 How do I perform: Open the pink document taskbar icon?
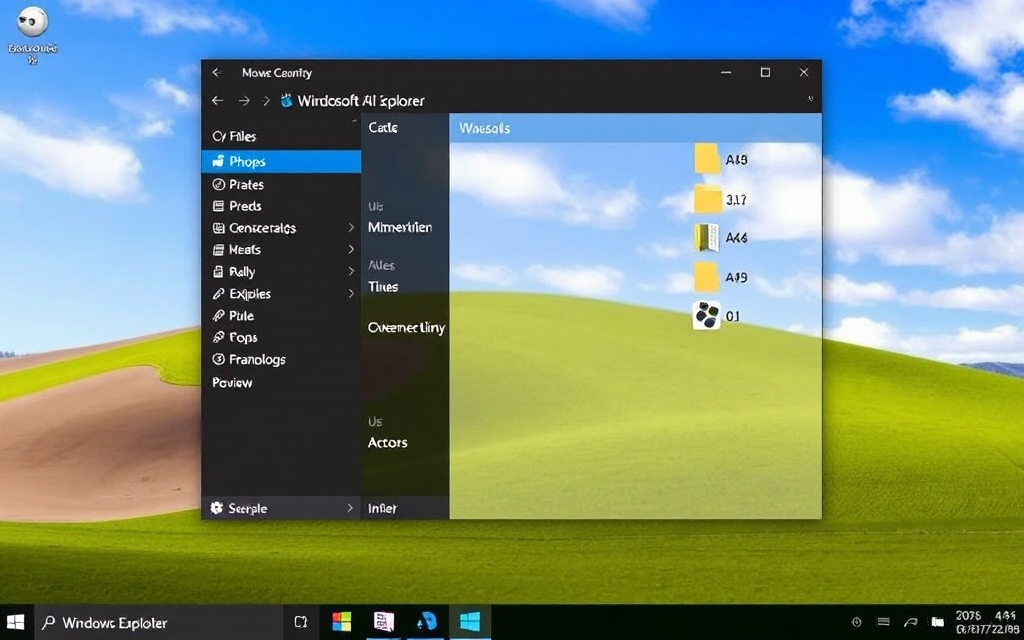(383, 622)
